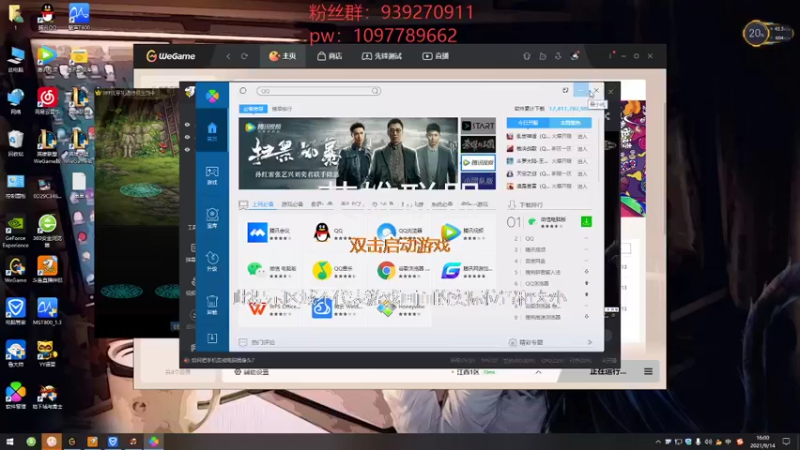Select the Tencent game accelerator G icon

tap(451, 270)
